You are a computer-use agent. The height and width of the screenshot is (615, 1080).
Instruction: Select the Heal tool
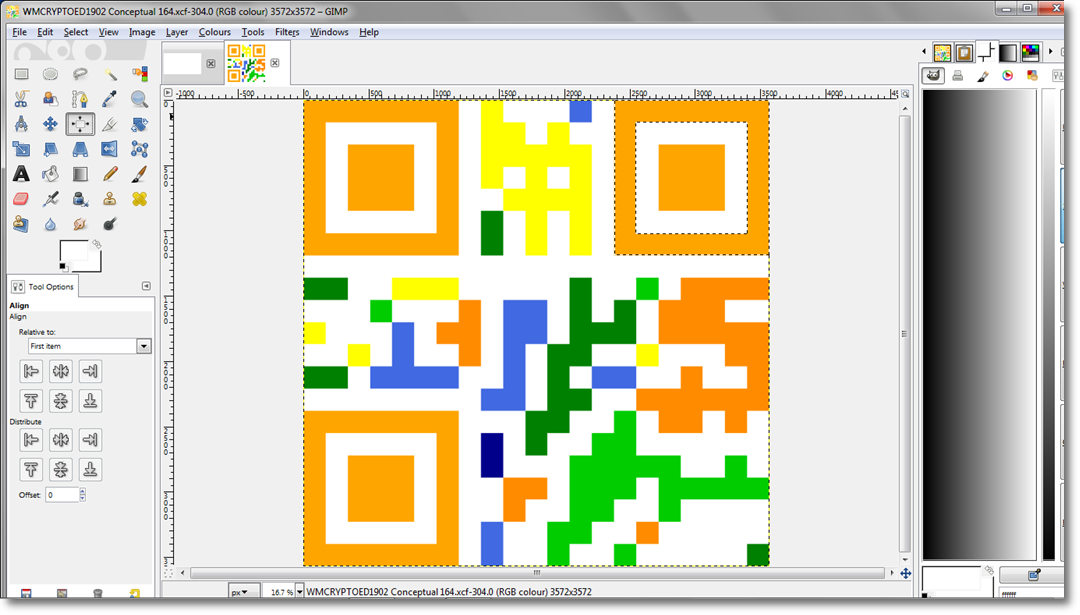pyautogui.click(x=139, y=199)
